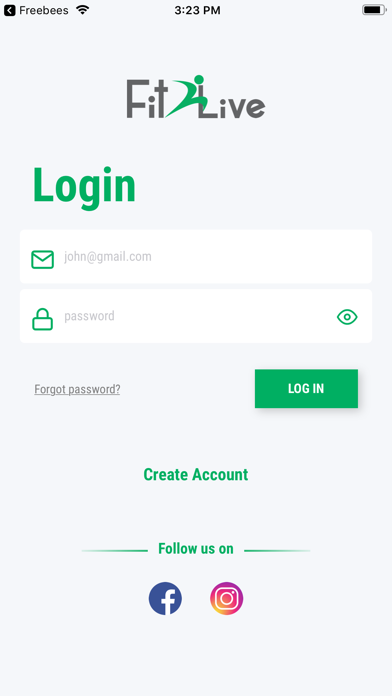Tap the battery indicator icon
Viewport: 392px width, 696px height.
(374, 10)
